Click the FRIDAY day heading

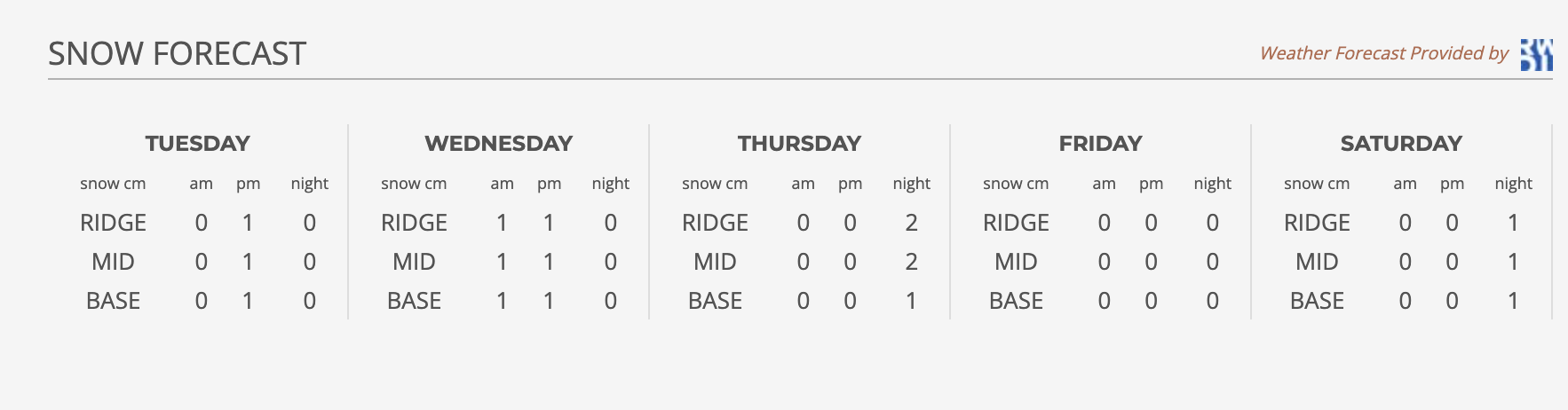1100,143
